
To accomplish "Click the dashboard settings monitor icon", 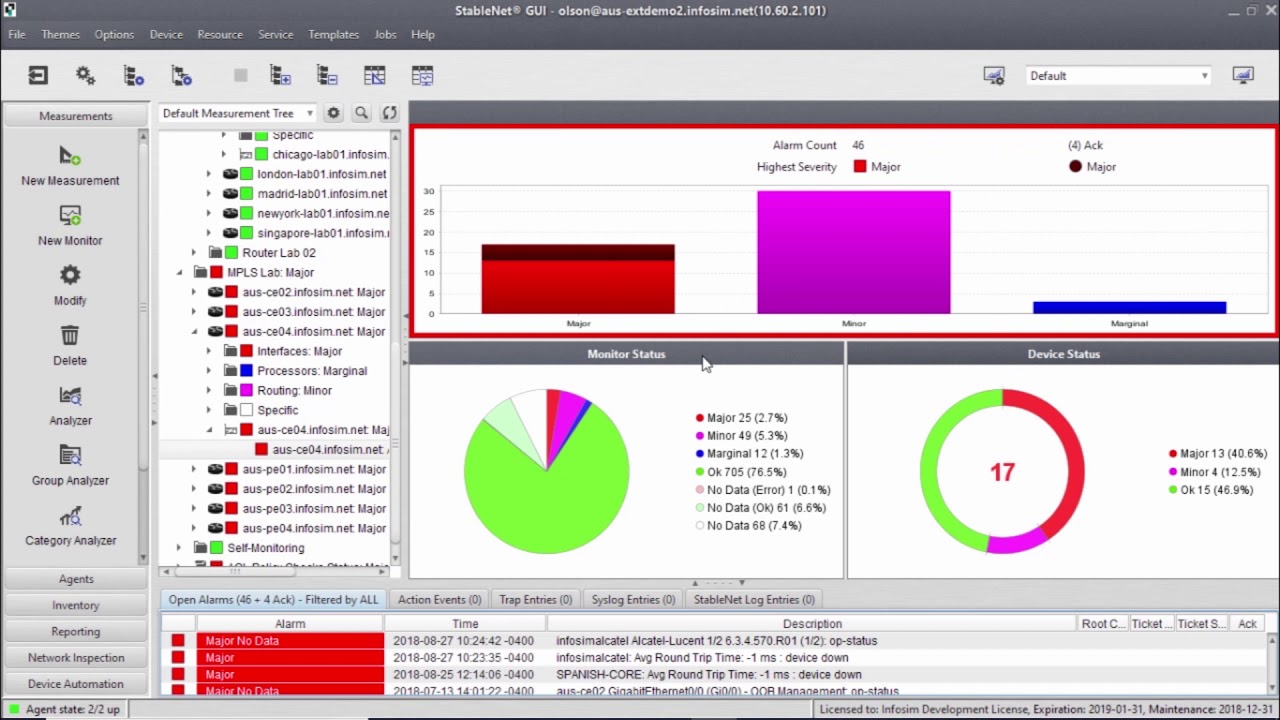I will click(x=994, y=75).
